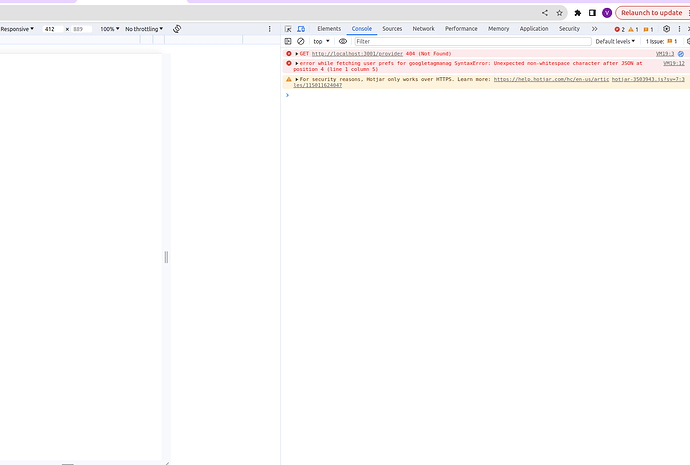Open the Security tab
690x465 pixels.
point(569,29)
